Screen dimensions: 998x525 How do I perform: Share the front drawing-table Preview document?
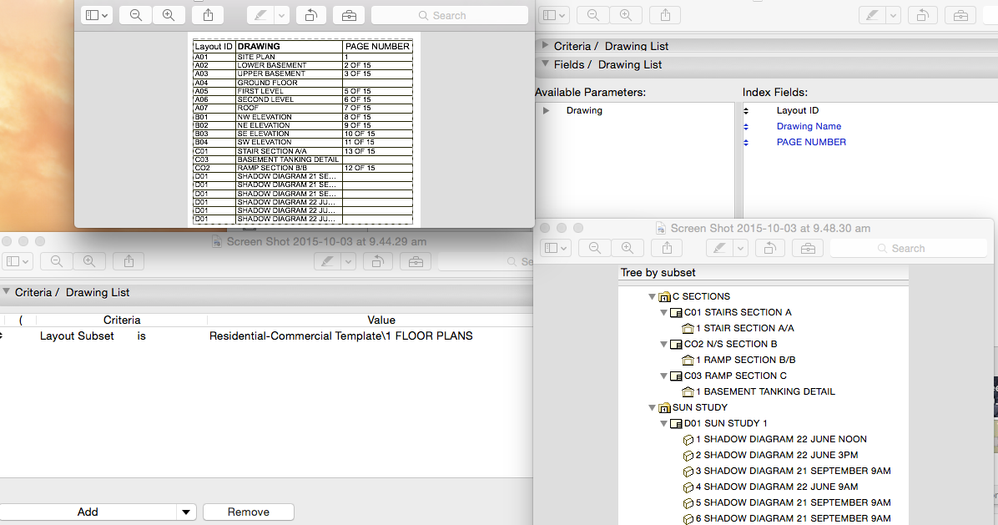208,15
